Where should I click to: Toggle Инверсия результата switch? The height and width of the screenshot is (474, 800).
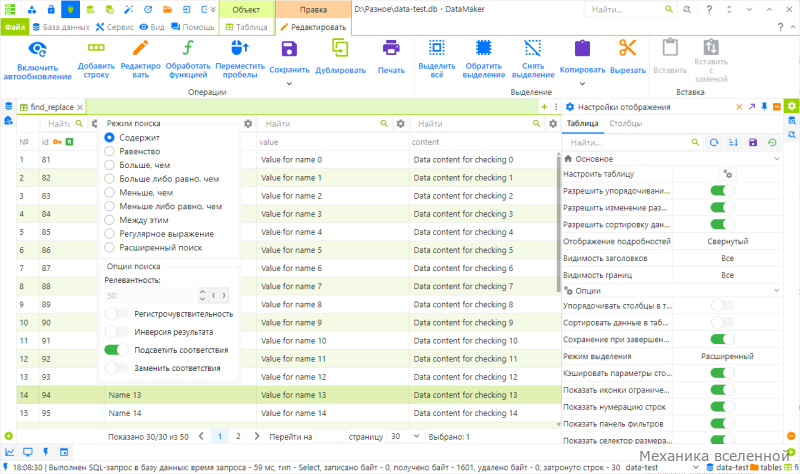116,332
